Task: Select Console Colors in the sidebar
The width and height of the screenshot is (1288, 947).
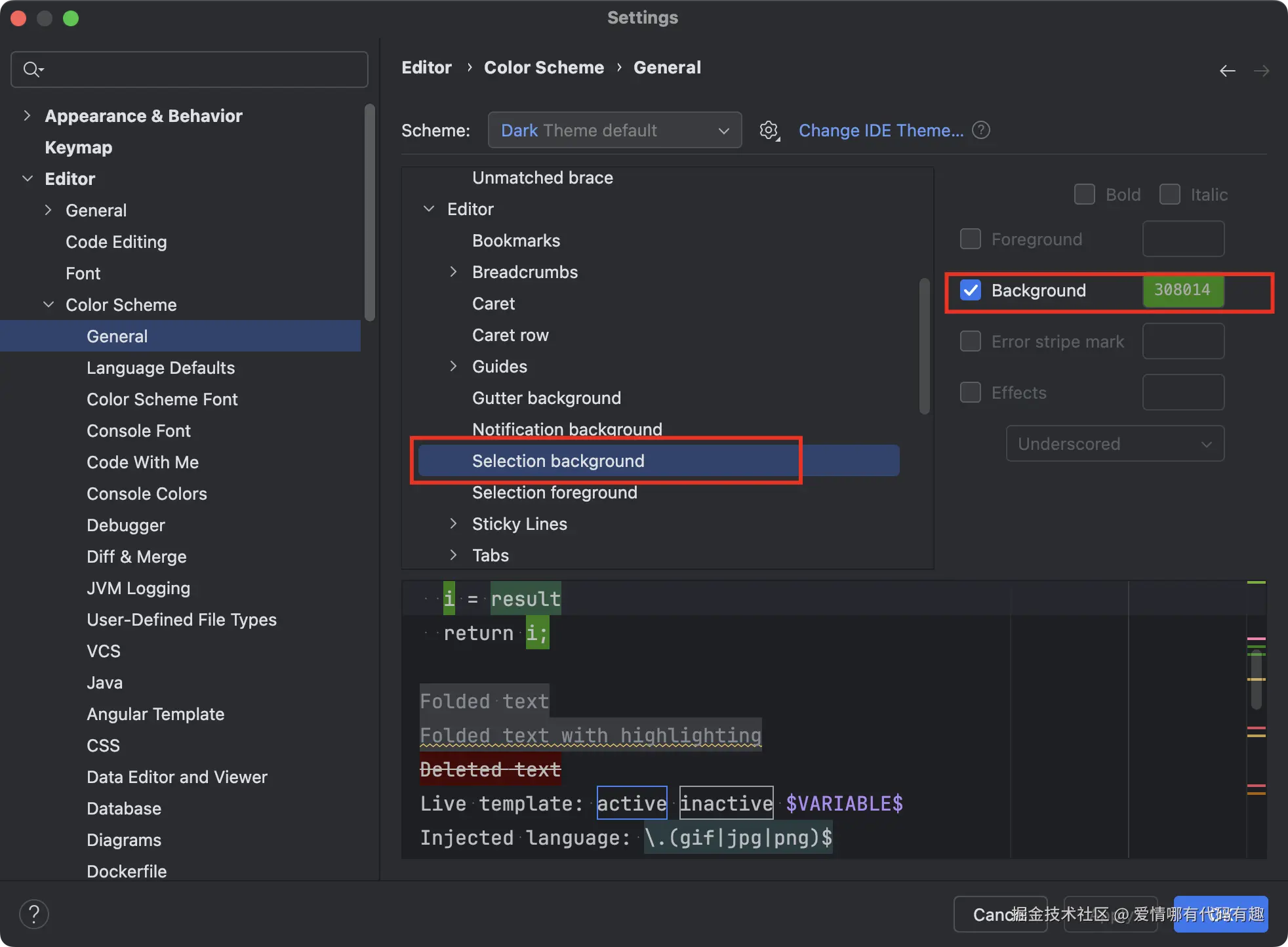Action: click(x=147, y=494)
